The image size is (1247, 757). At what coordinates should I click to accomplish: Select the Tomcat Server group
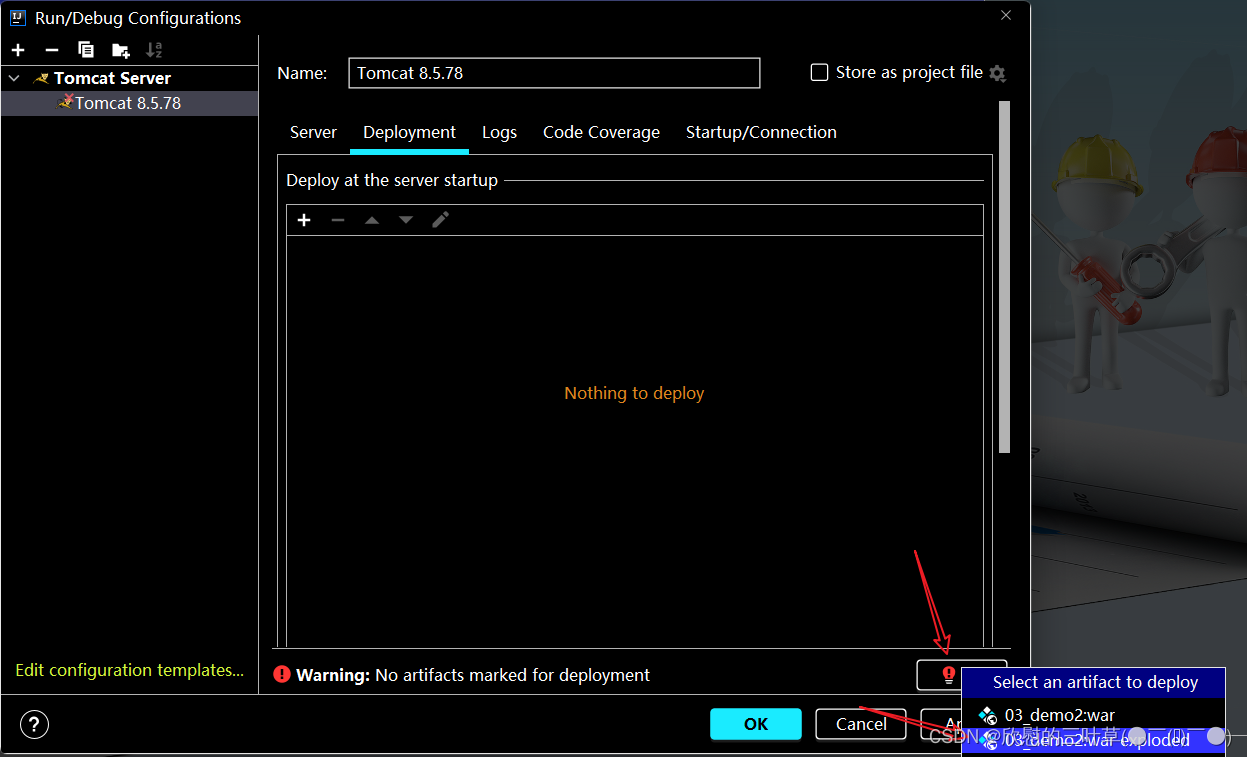point(112,78)
